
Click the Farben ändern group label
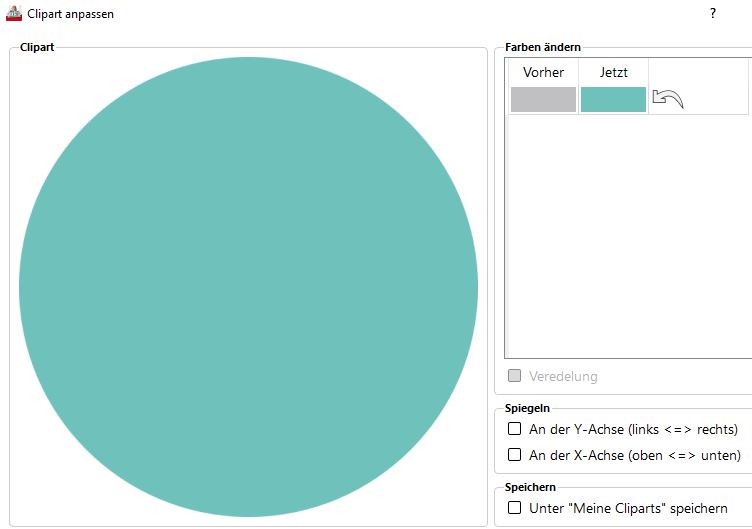click(543, 47)
